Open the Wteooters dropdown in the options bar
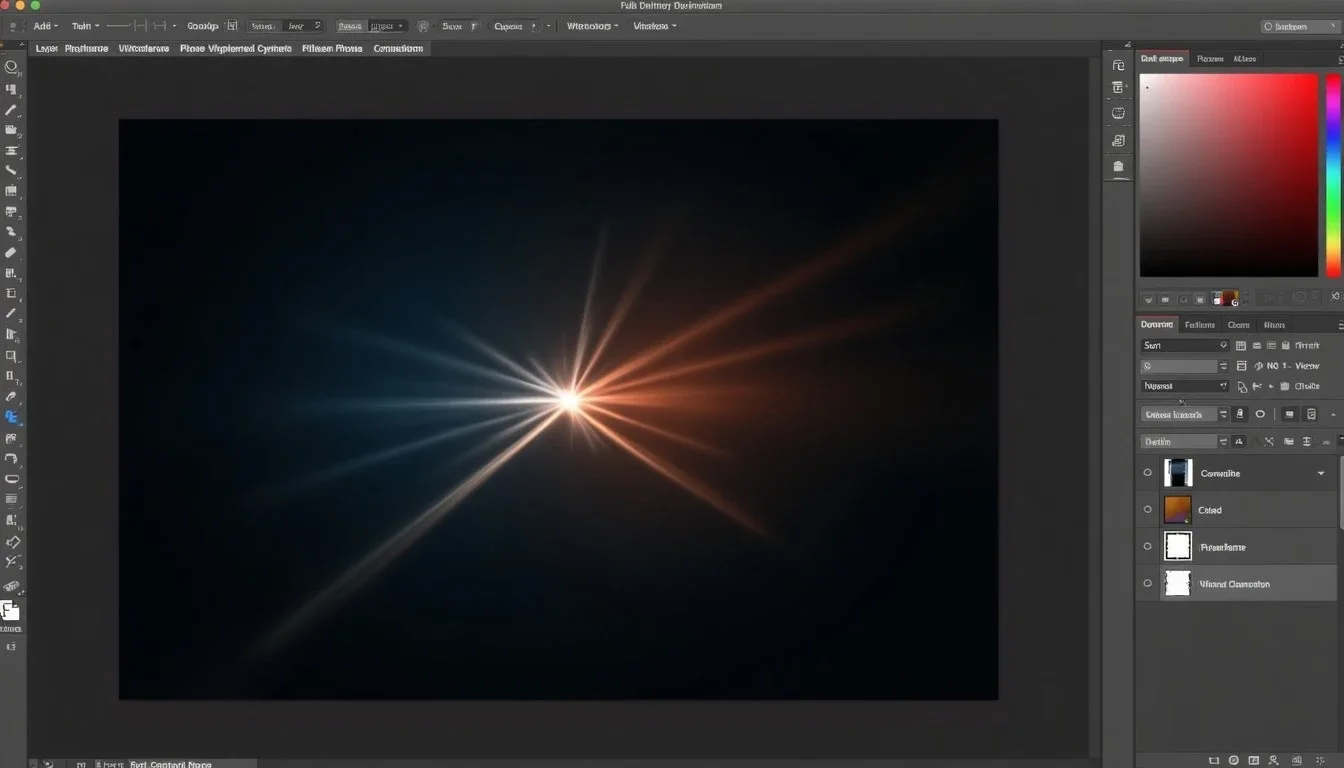 pos(593,26)
